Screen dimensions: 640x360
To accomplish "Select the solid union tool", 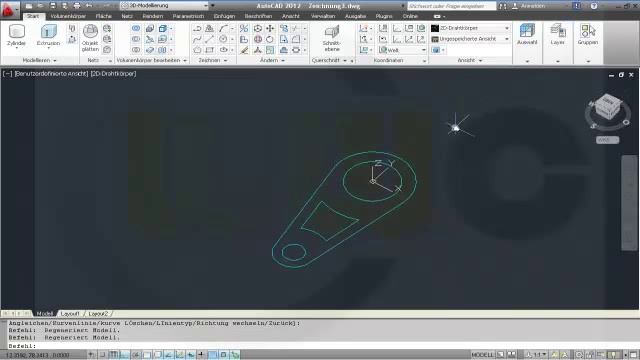I will click(x=136, y=29).
